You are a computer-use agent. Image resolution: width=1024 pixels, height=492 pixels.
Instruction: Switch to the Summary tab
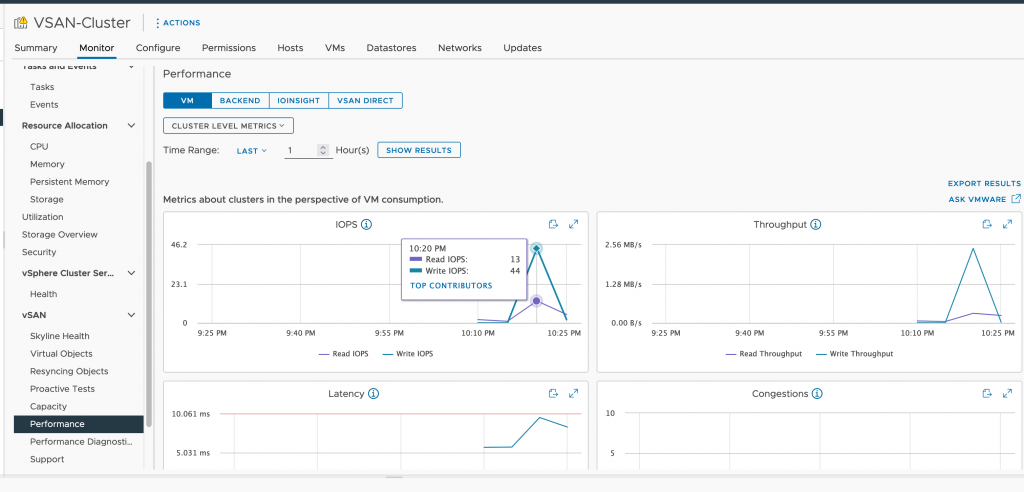pyautogui.click(x=36, y=48)
